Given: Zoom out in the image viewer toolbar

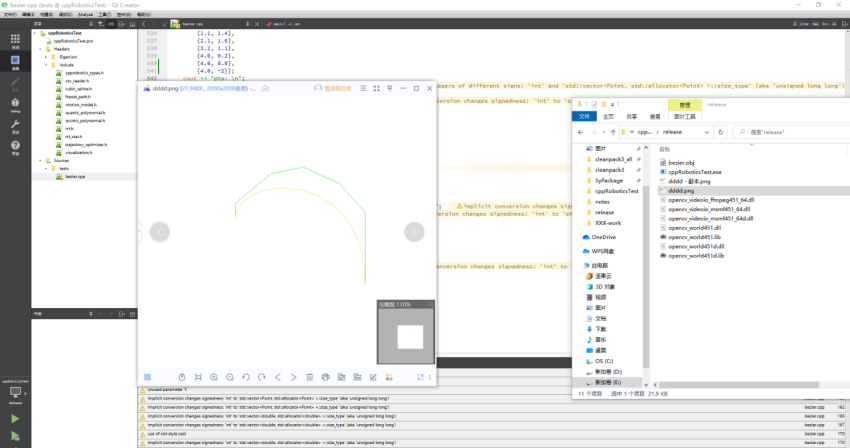Looking at the screenshot, I should coord(230,377).
